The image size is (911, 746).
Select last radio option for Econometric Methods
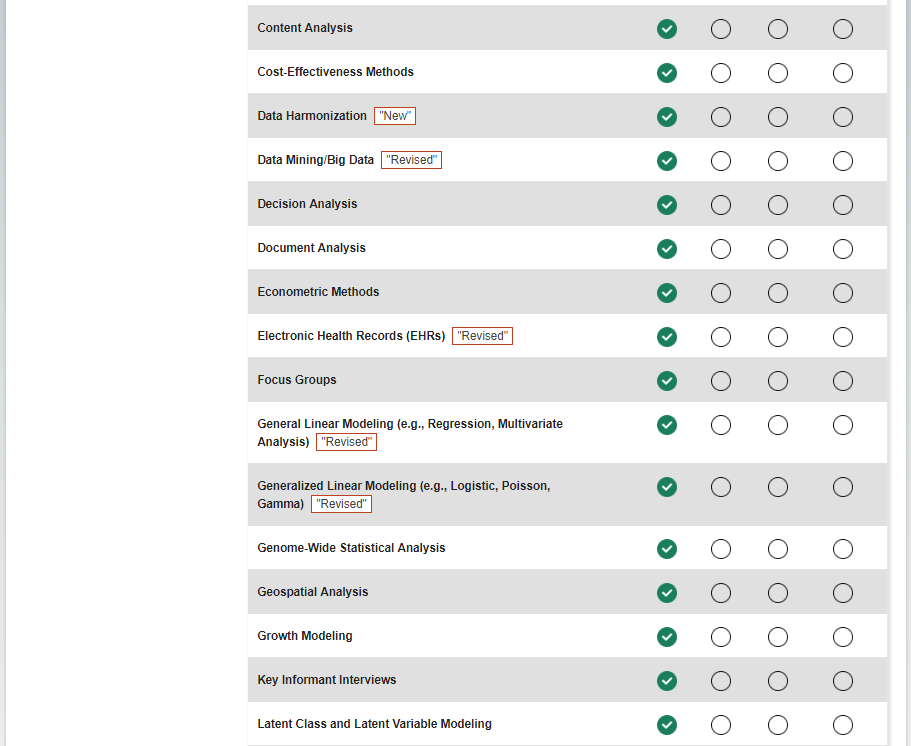pyautogui.click(x=843, y=293)
